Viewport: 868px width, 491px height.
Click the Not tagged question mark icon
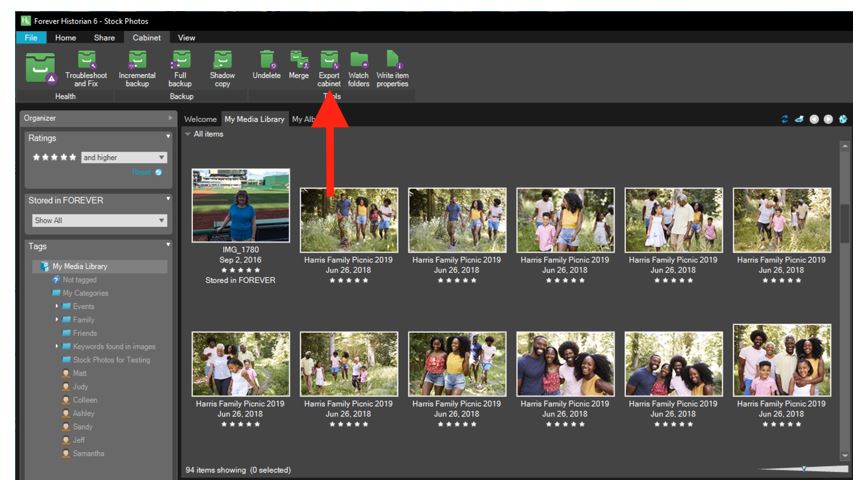click(56, 280)
